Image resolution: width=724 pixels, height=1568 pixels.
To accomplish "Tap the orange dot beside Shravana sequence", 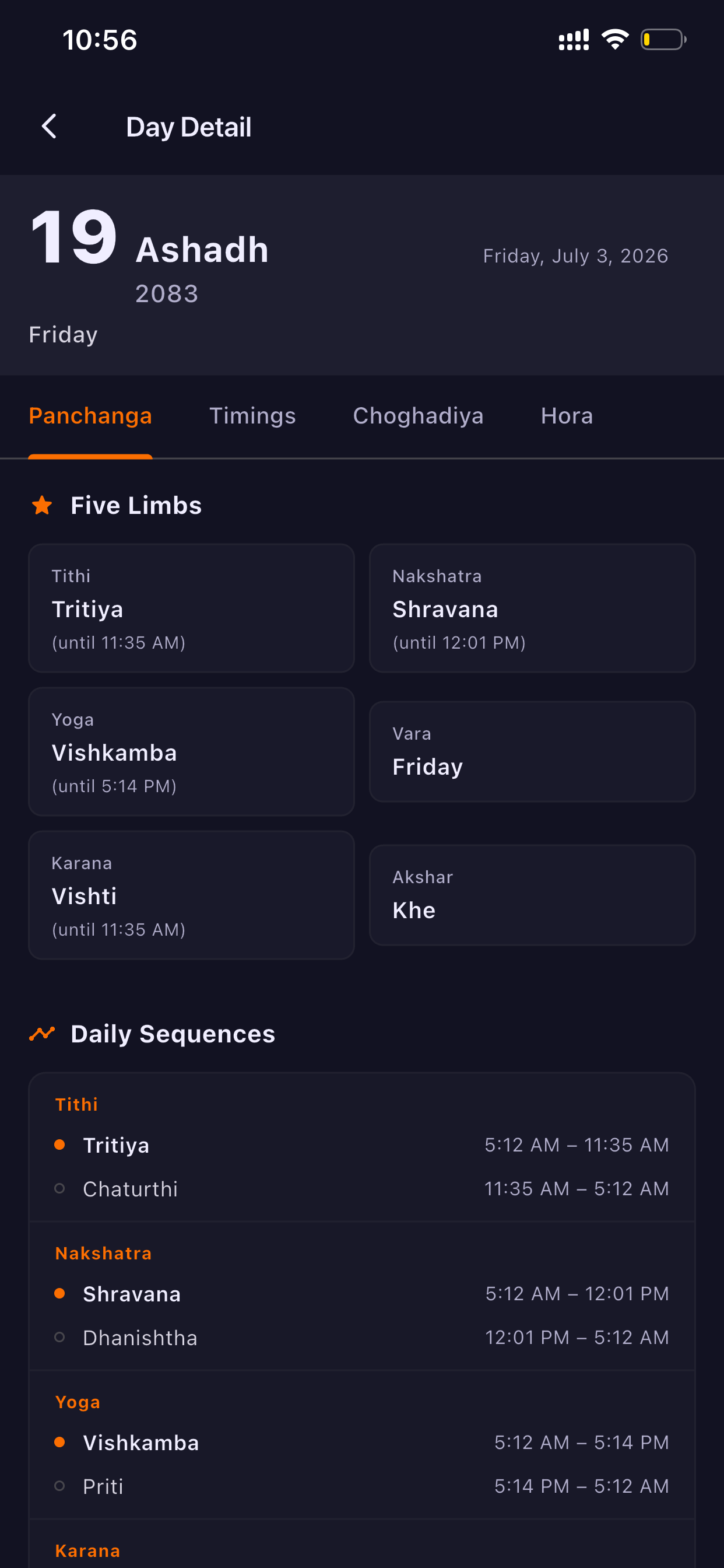I will click(59, 1293).
